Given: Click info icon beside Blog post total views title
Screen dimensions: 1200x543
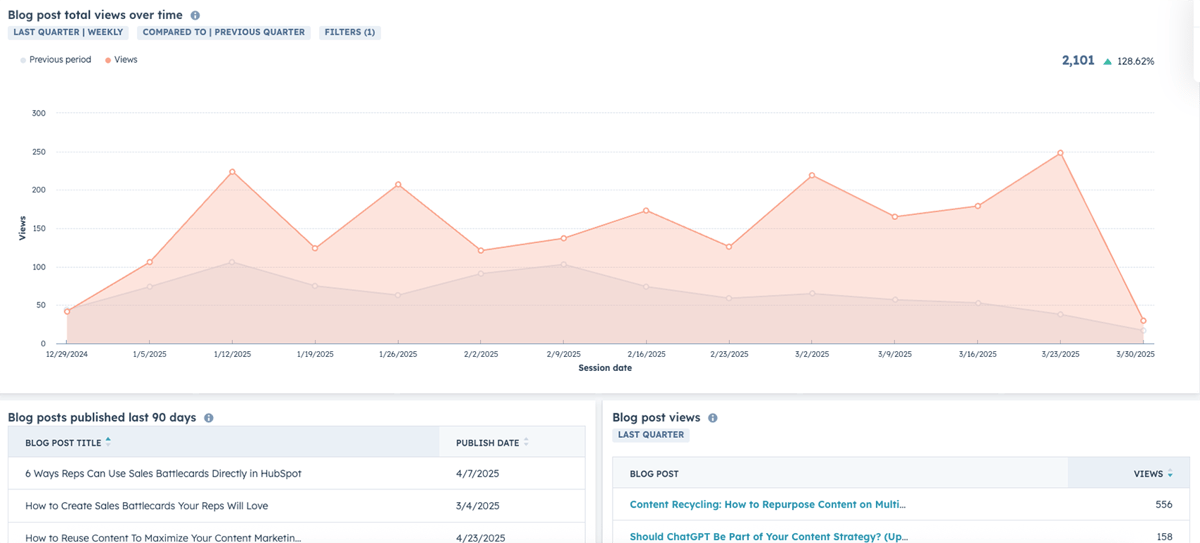Looking at the screenshot, I should [x=195, y=16].
